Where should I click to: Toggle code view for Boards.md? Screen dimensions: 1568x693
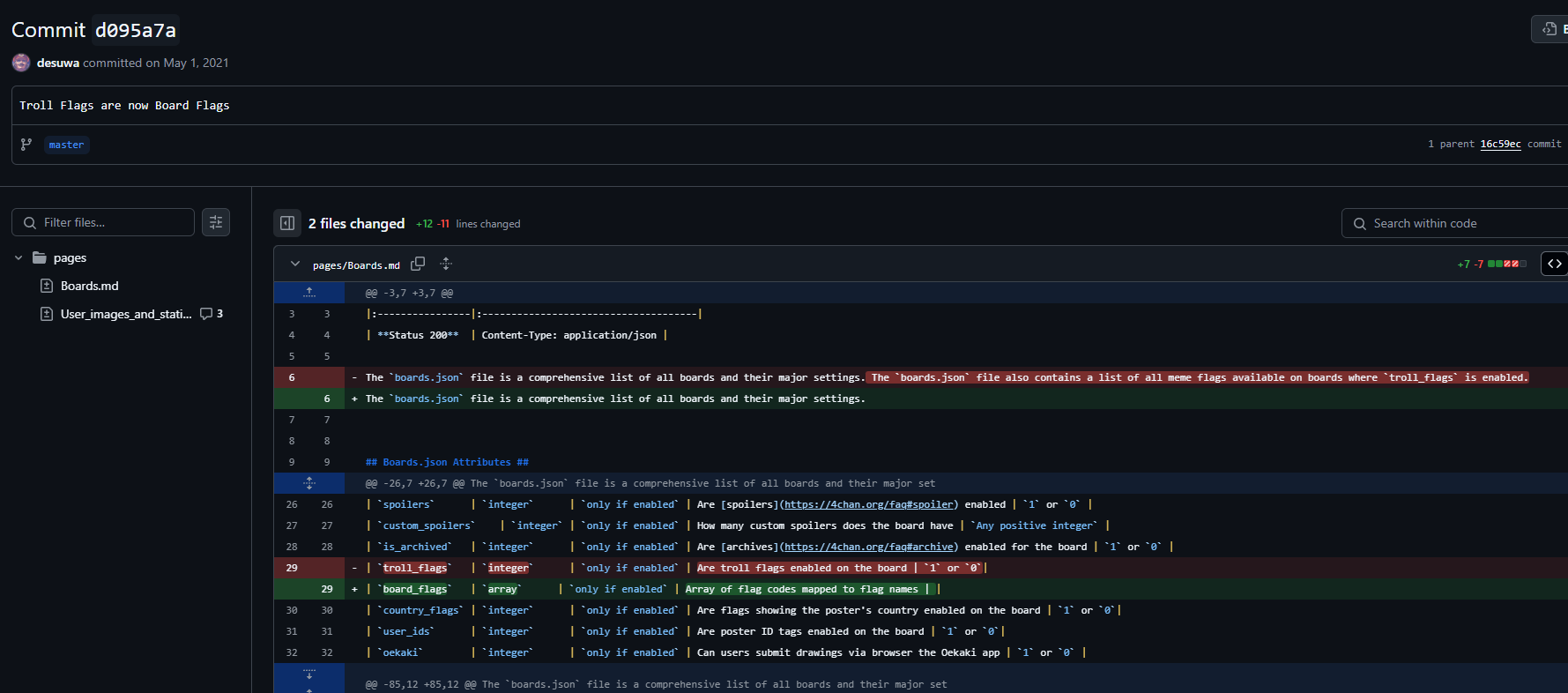click(x=1554, y=264)
